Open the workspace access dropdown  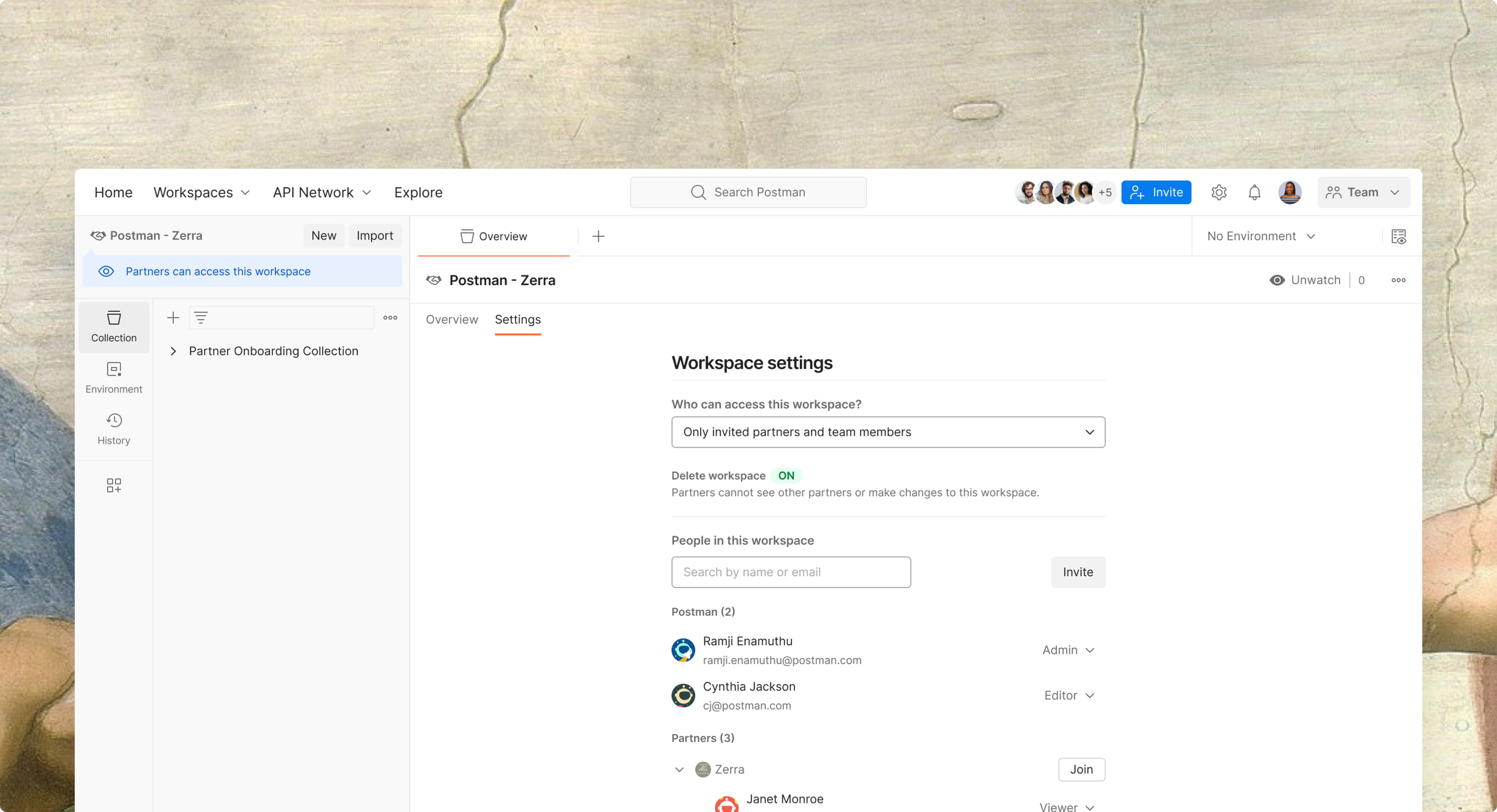click(x=888, y=432)
